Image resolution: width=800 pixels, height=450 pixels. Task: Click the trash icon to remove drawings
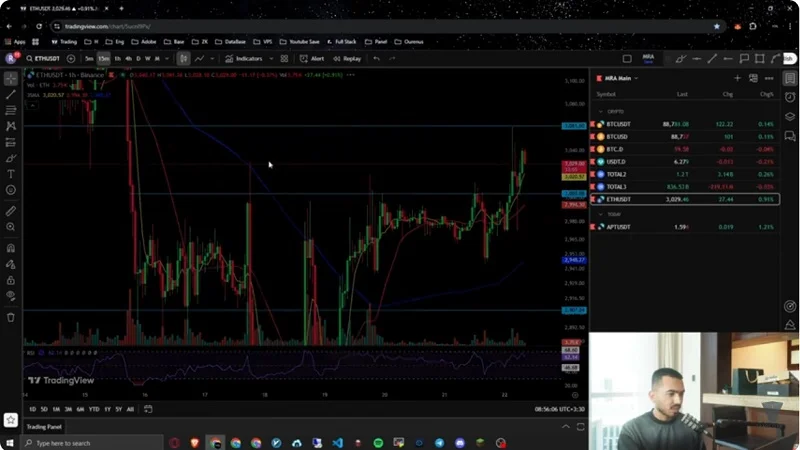pyautogui.click(x=11, y=317)
